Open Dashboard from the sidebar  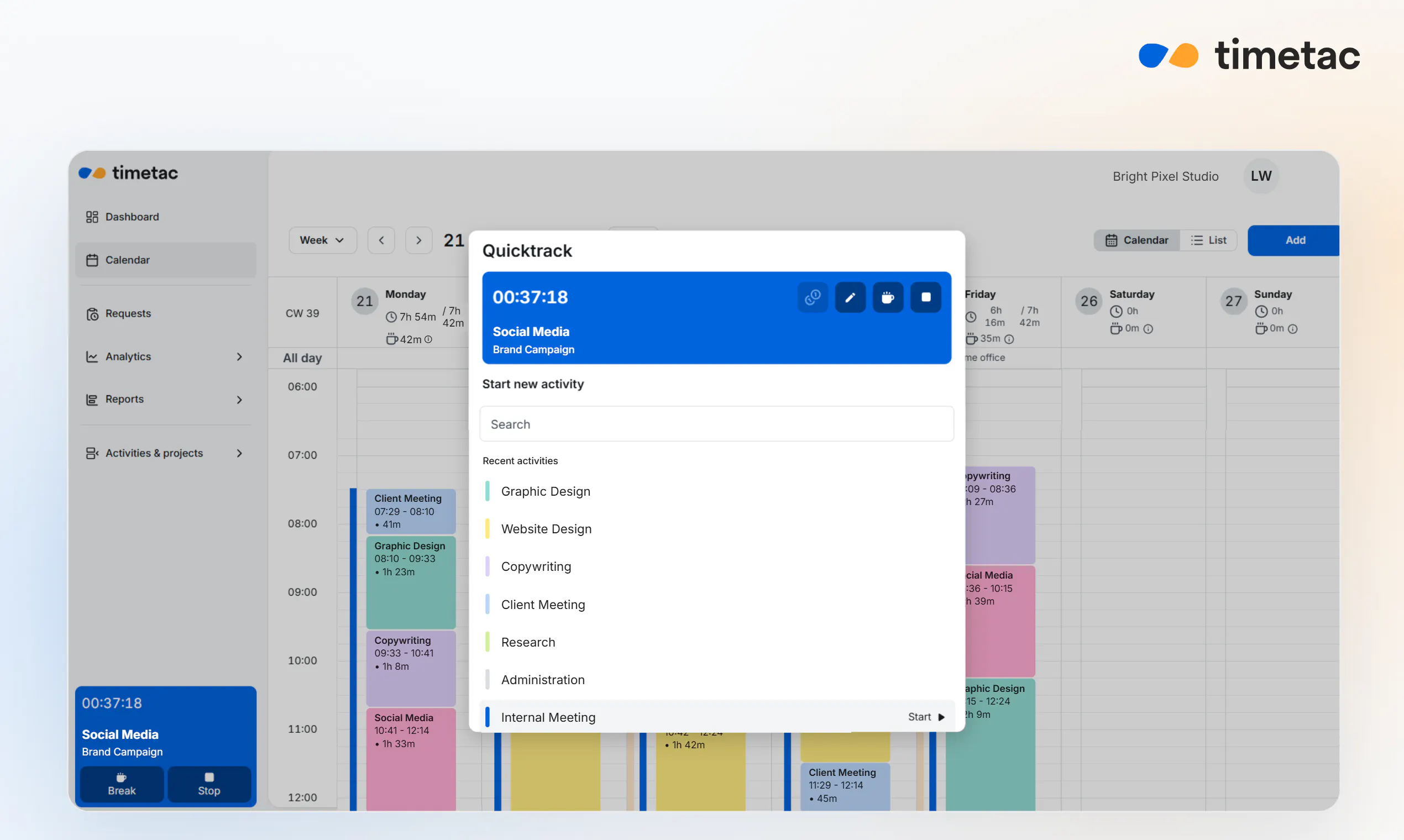pyautogui.click(x=165, y=217)
